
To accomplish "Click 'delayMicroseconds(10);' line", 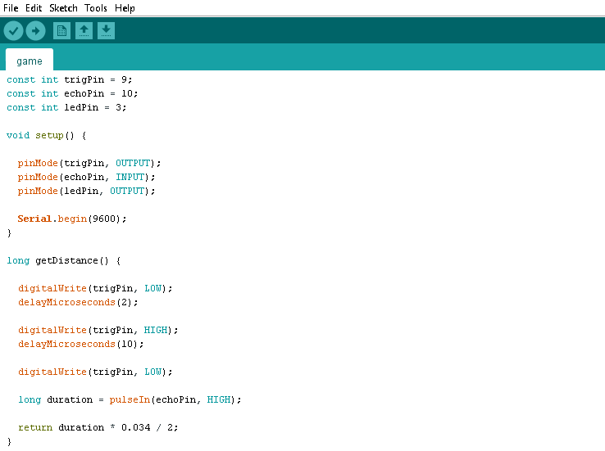I will click(81, 344).
